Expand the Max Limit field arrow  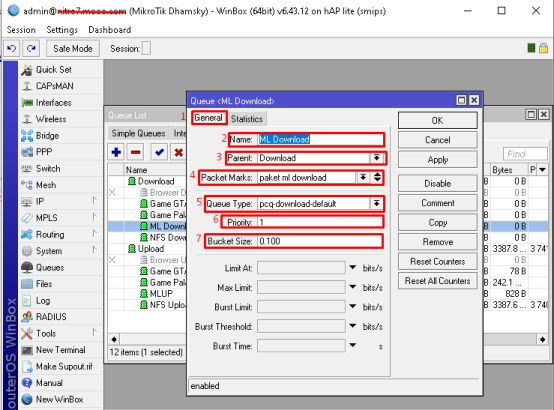(353, 287)
